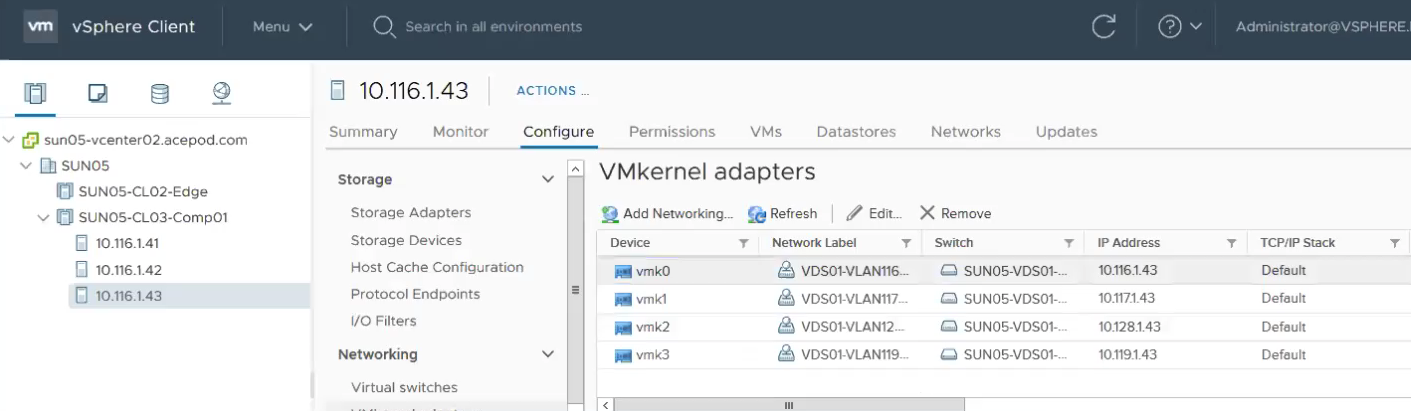Filter the Device column
The image size is (1411, 411).
click(x=743, y=243)
